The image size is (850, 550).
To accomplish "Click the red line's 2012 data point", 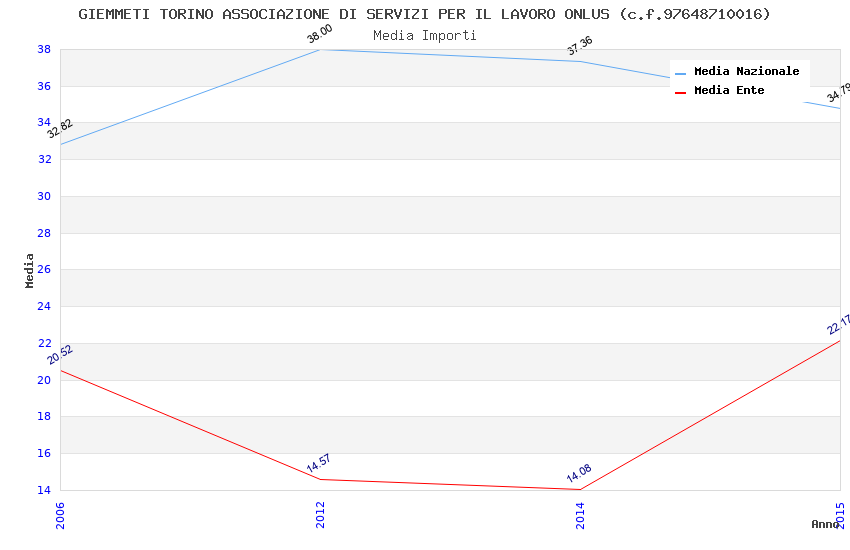I will (320, 479).
